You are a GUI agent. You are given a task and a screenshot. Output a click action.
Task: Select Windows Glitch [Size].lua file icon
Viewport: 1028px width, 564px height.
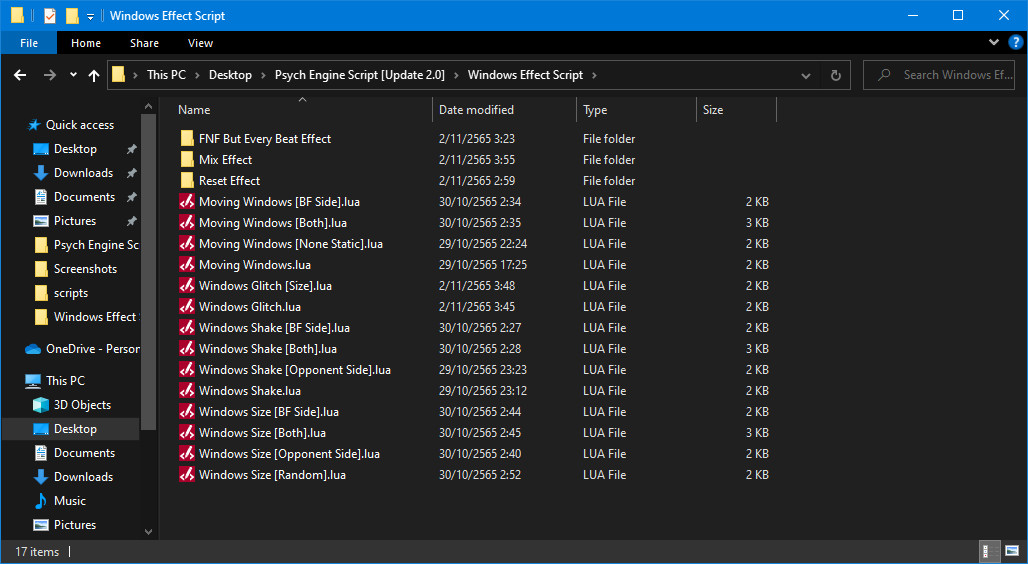[187, 285]
